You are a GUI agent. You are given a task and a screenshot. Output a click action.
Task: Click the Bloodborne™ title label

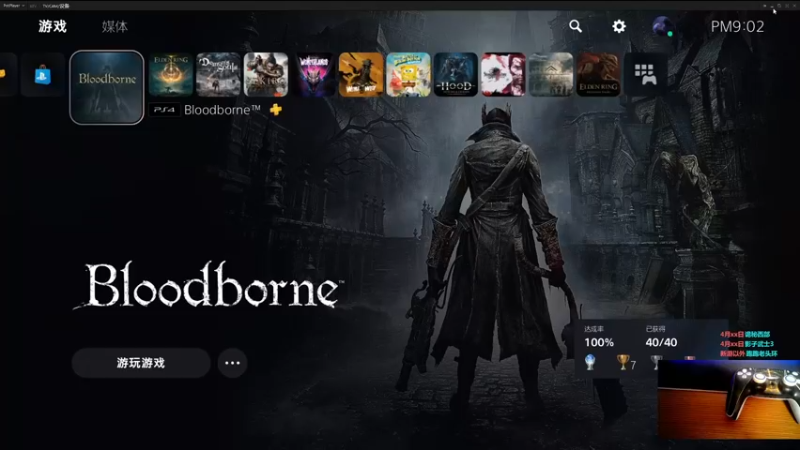pyautogui.click(x=222, y=110)
